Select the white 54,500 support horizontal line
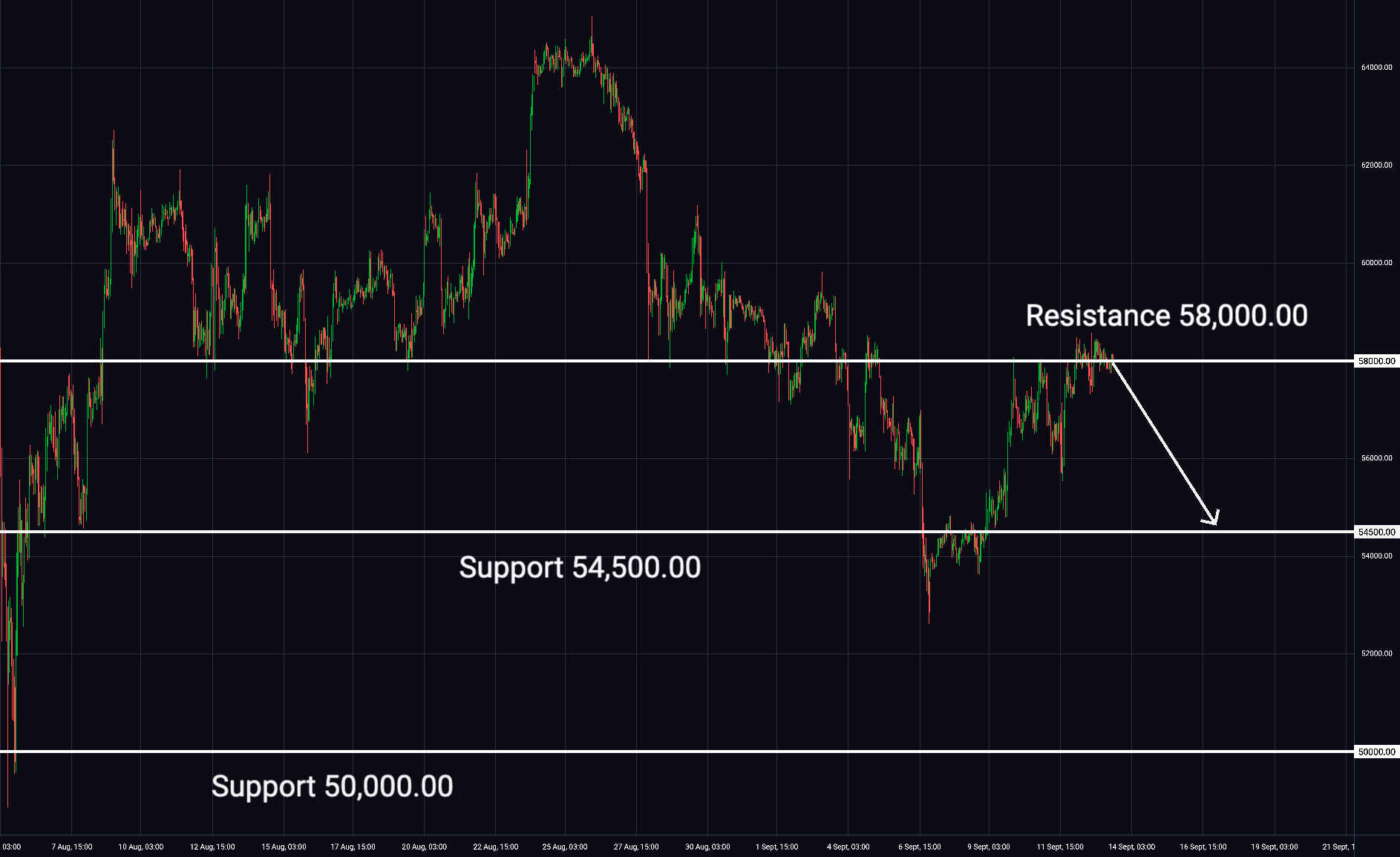 (677, 532)
